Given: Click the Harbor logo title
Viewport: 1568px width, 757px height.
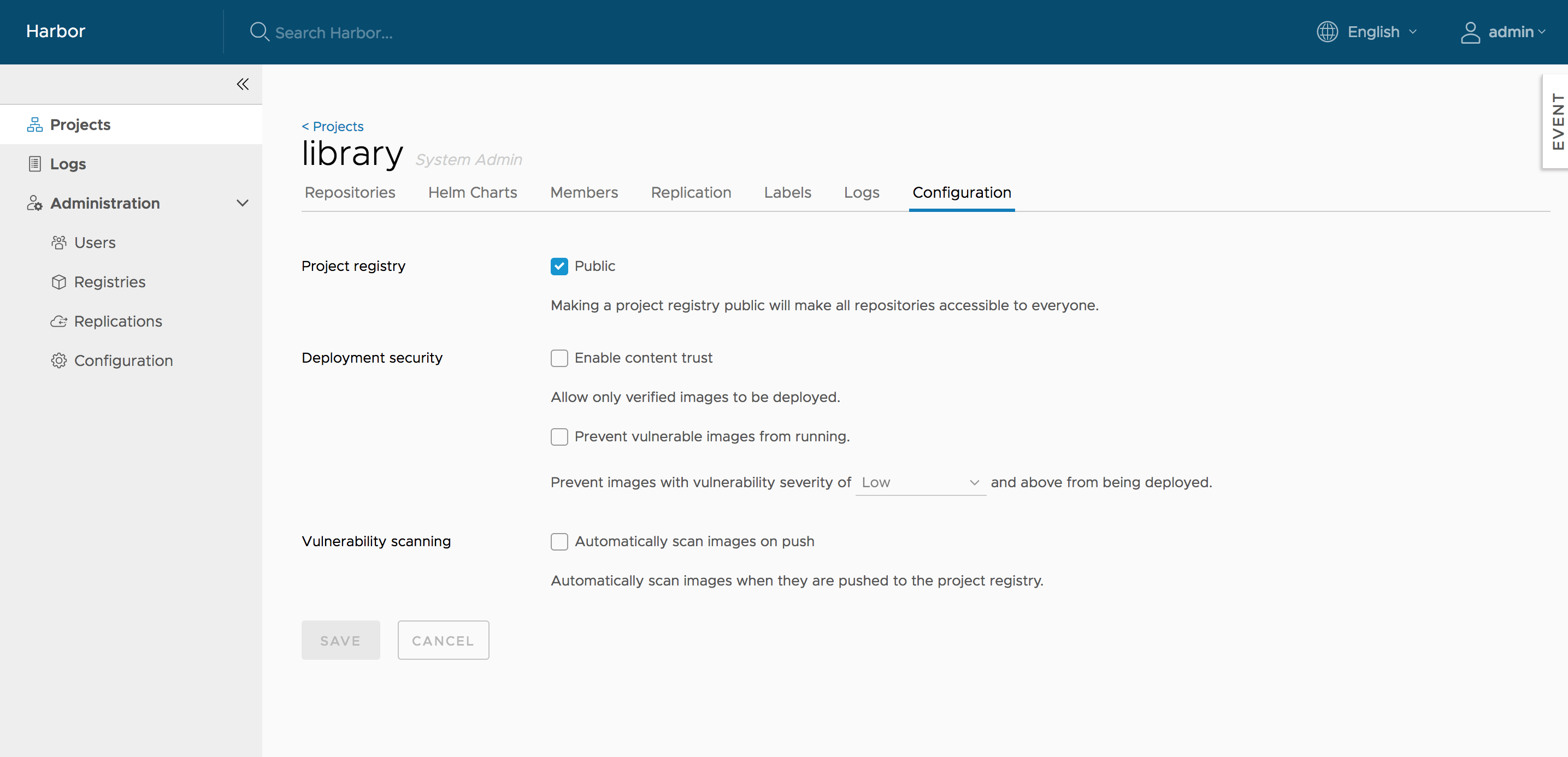Looking at the screenshot, I should click(55, 31).
